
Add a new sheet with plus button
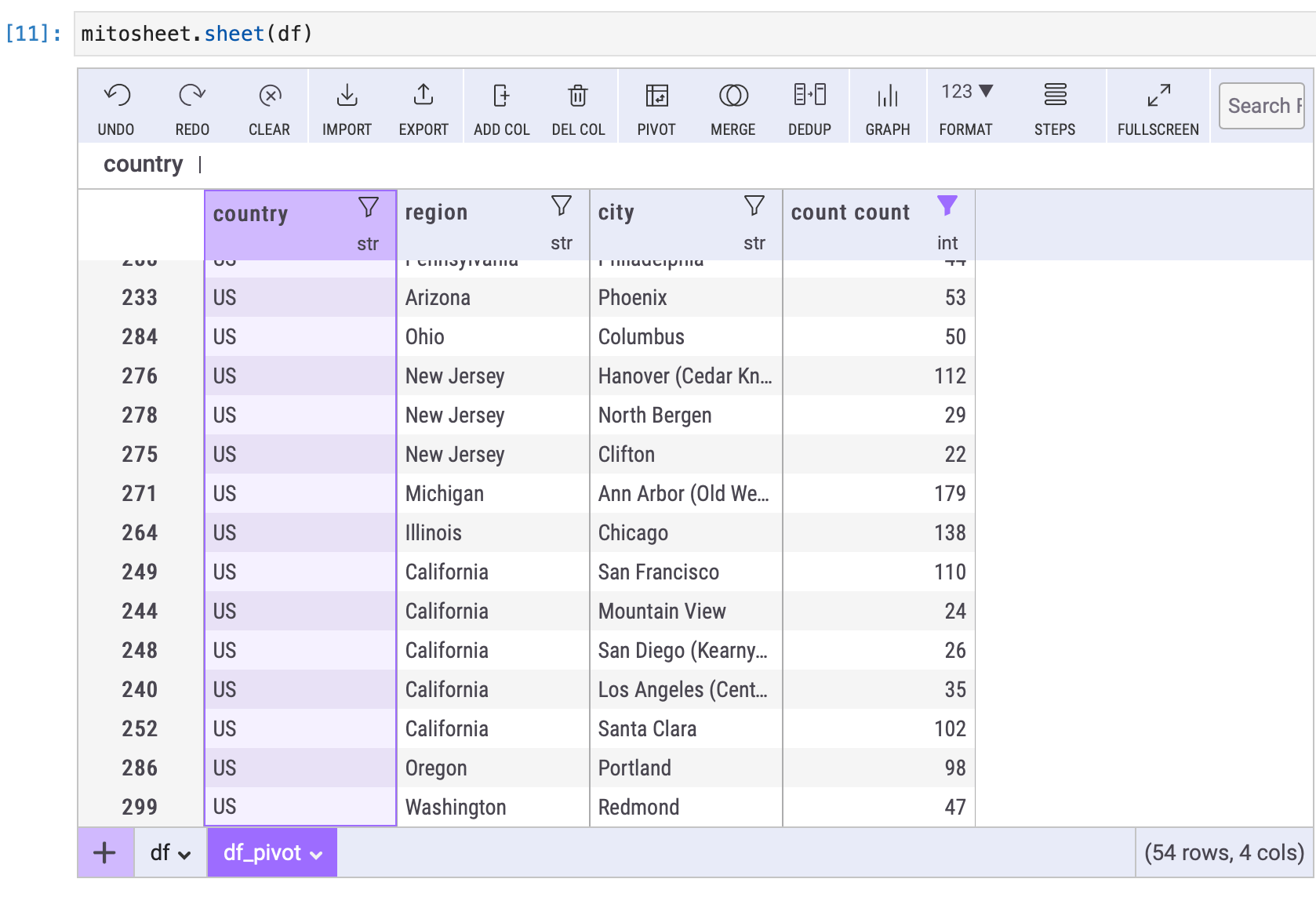pos(104,852)
